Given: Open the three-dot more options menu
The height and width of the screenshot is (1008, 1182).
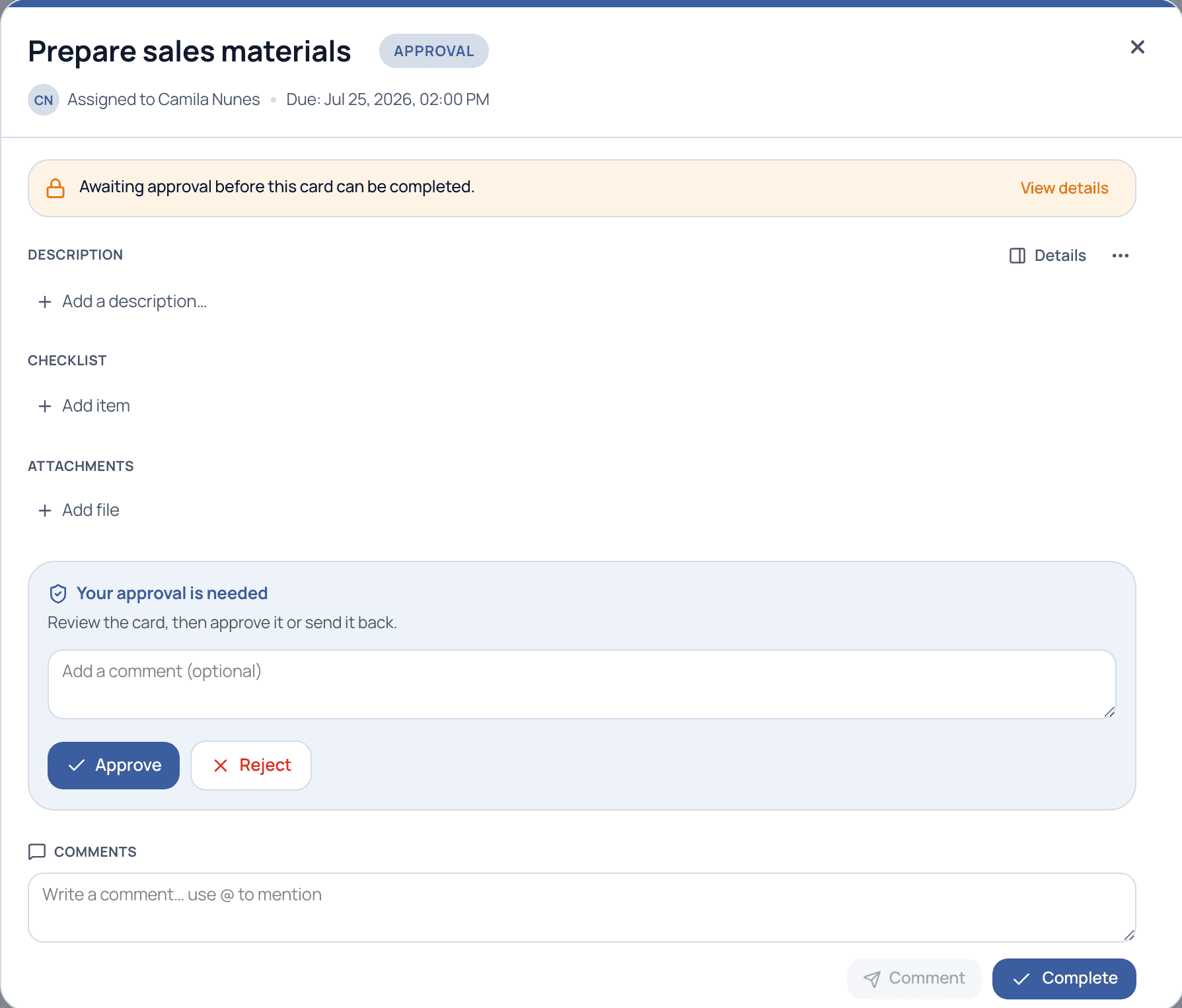Looking at the screenshot, I should (1120, 256).
